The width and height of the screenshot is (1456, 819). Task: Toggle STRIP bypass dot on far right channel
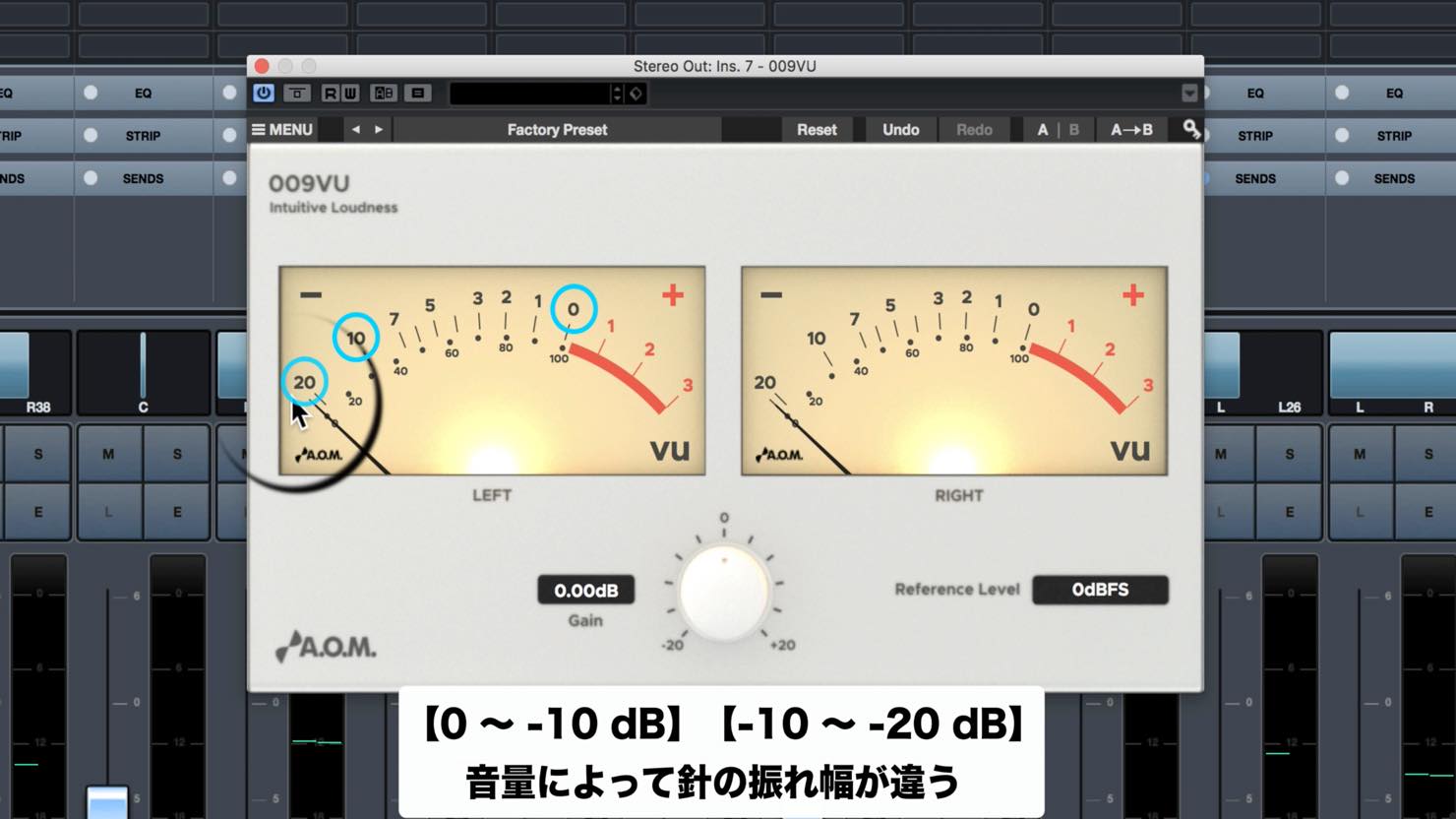(x=1342, y=136)
